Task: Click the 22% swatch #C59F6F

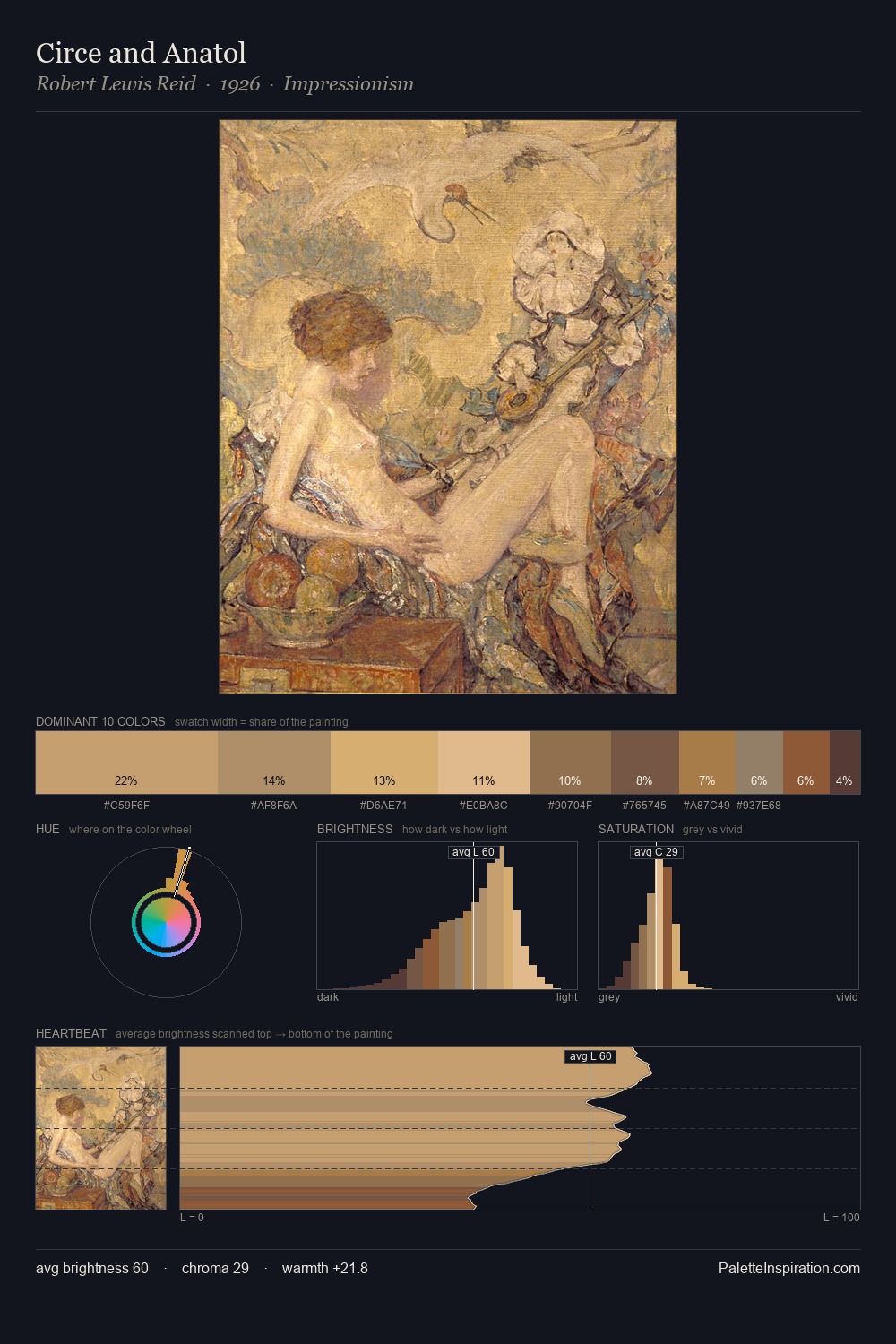Action: pos(126,762)
